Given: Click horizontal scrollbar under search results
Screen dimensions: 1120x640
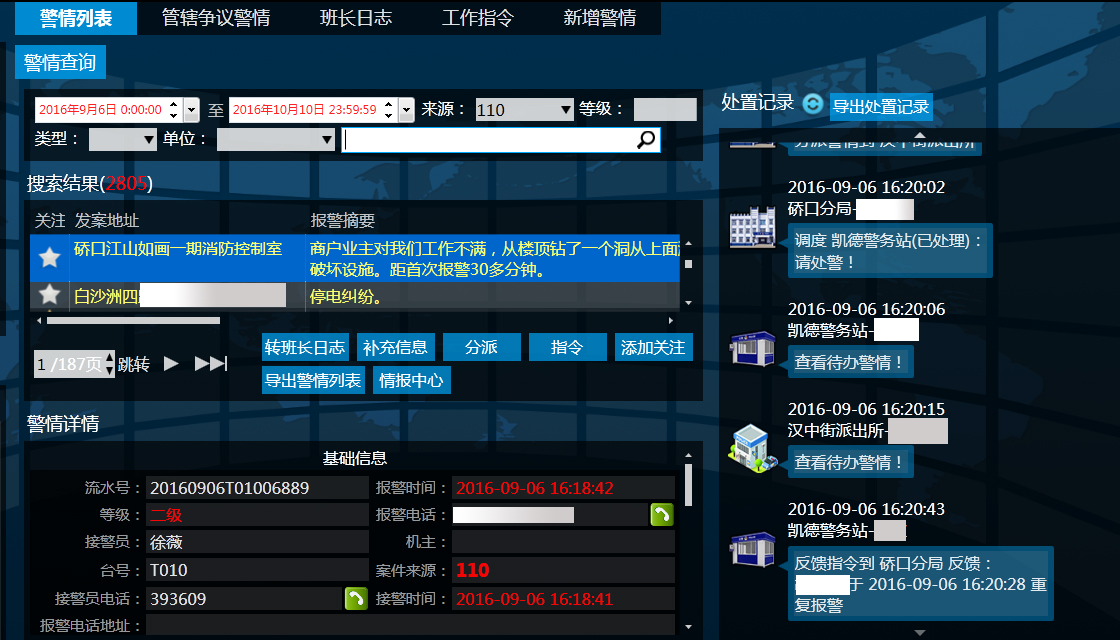Looking at the screenshot, I should 133,321.
